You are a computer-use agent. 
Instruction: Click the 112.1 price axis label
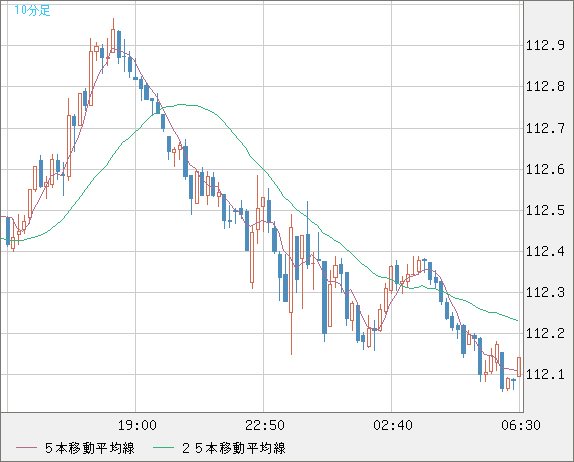545,374
